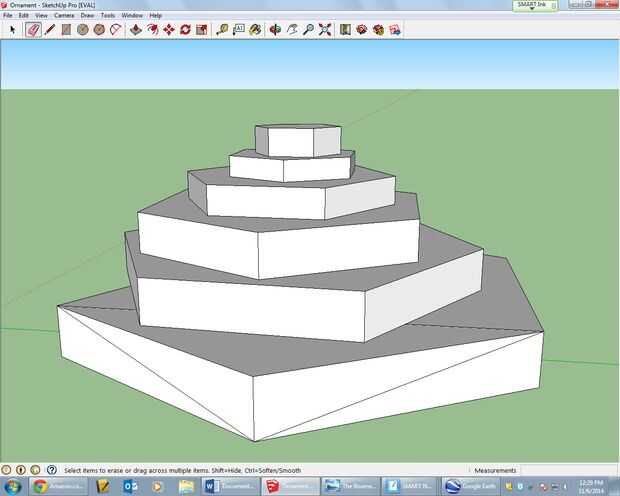
Task: Click the SketchUp taskbar button
Action: (x=291, y=486)
